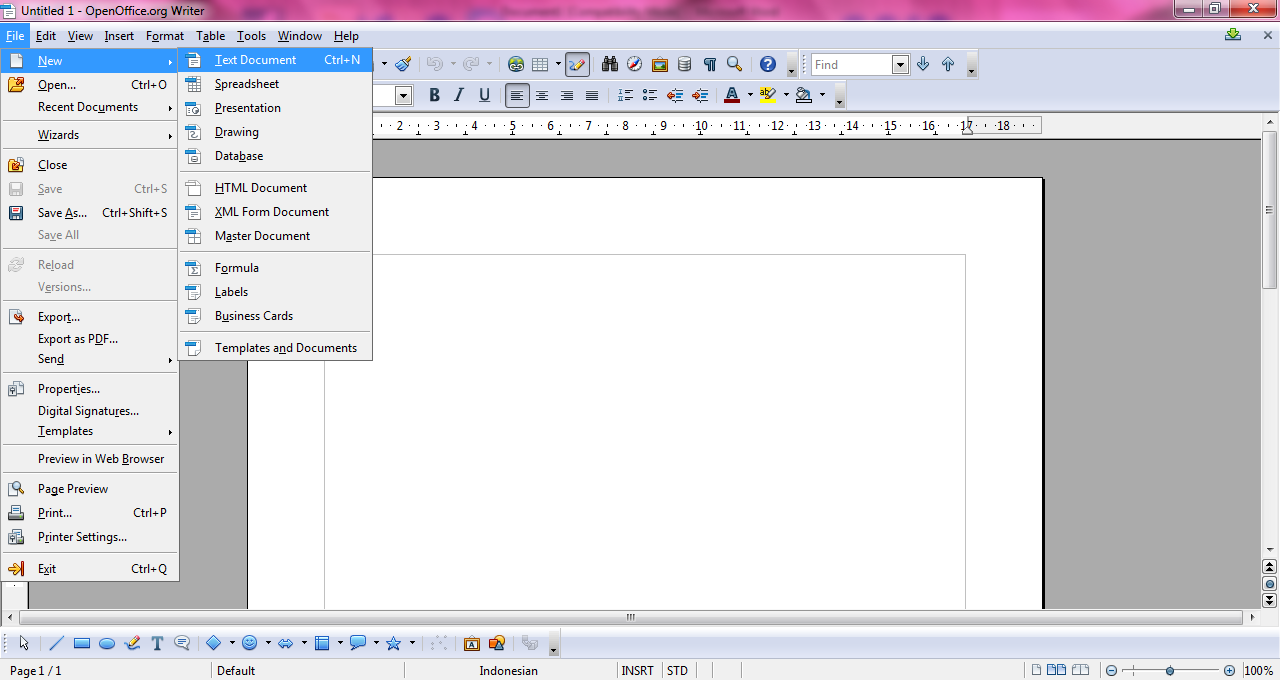Select the Ellipse drawing tool
Image resolution: width=1280 pixels, height=680 pixels.
[x=107, y=643]
